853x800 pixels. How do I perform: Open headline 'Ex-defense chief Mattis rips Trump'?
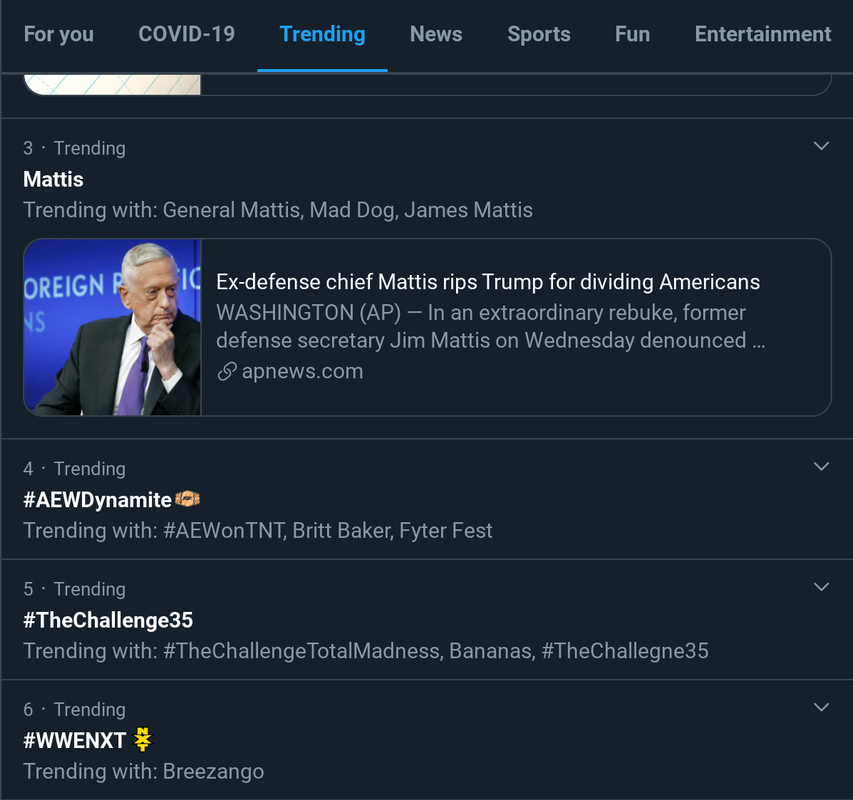point(488,282)
